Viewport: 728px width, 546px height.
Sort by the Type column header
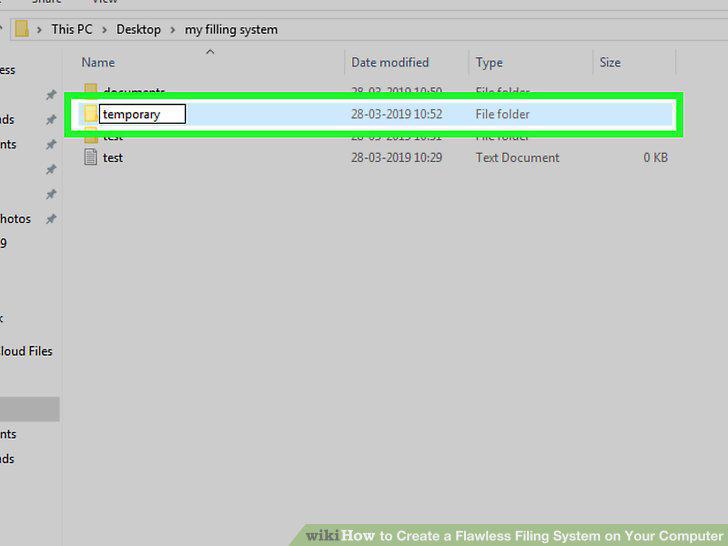point(489,62)
